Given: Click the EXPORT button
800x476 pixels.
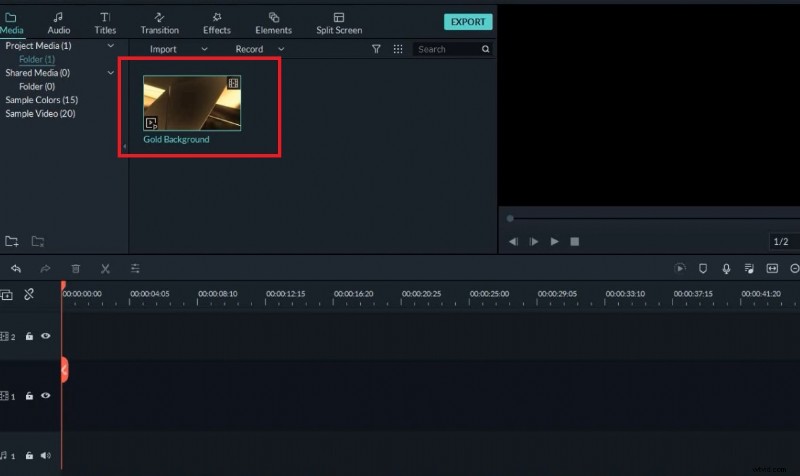Looking at the screenshot, I should point(467,21).
